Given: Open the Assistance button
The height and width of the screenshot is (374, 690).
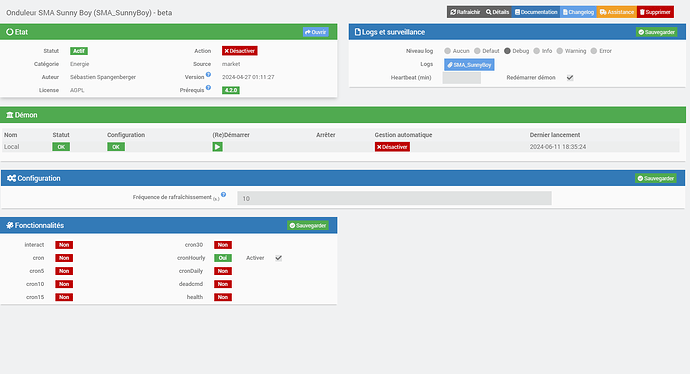Looking at the screenshot, I should tap(617, 12).
